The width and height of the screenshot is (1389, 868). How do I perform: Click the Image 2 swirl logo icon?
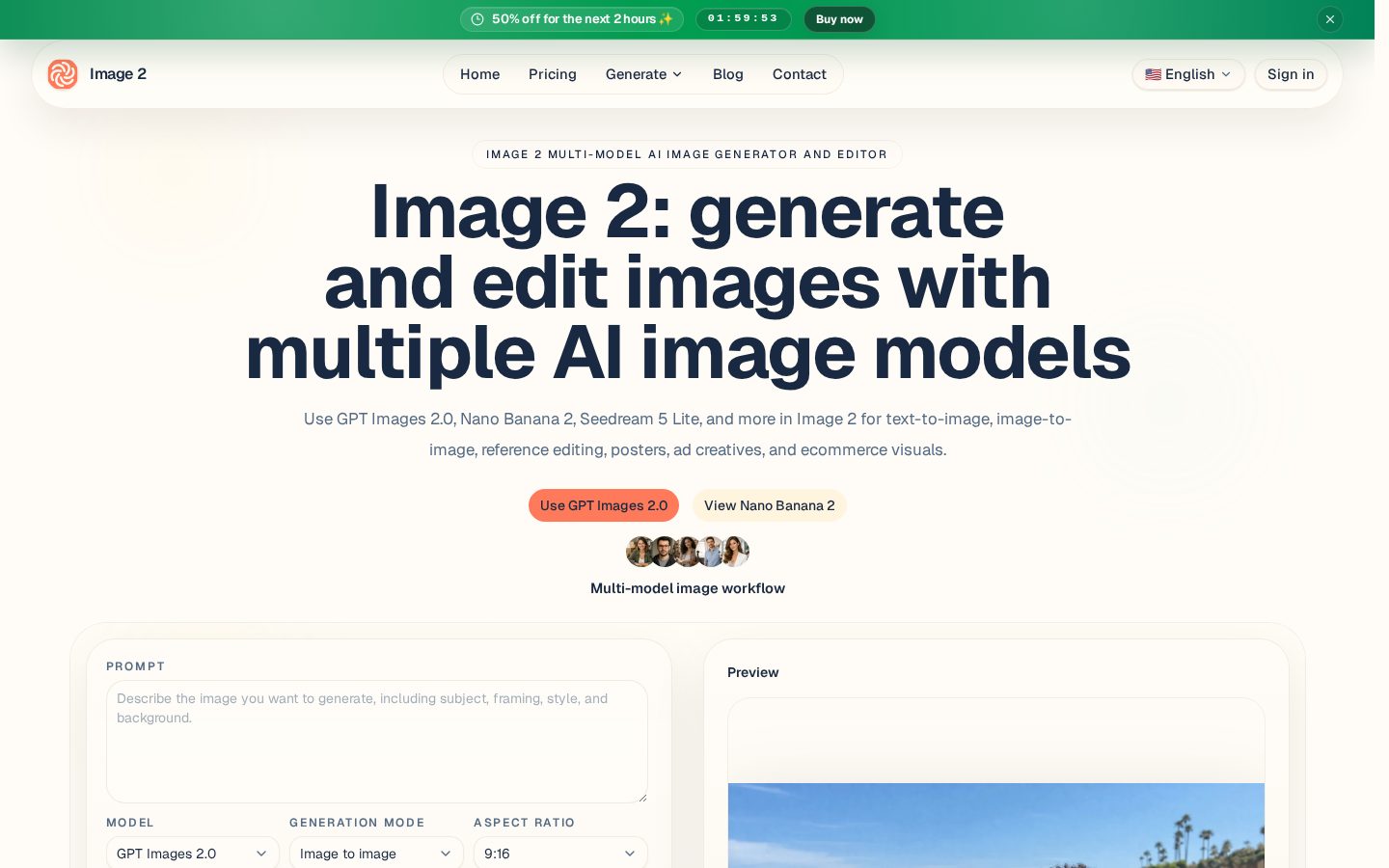click(63, 74)
